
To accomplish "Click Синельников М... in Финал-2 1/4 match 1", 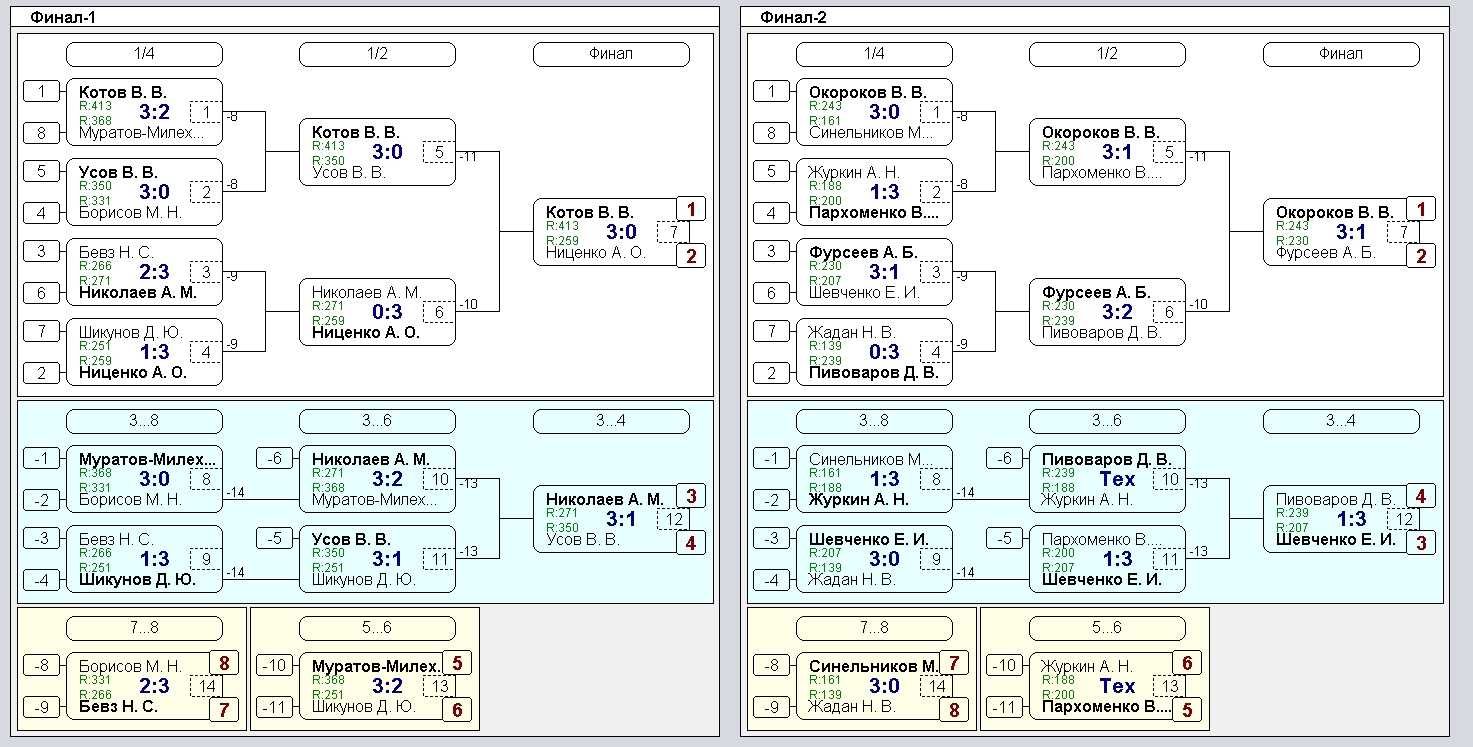I will coord(870,133).
